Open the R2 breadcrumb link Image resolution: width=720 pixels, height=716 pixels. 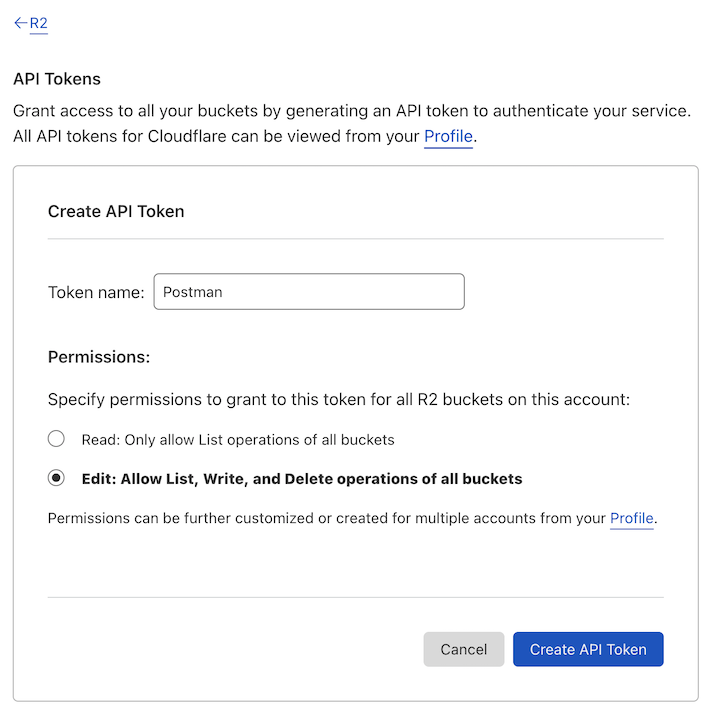click(x=39, y=23)
